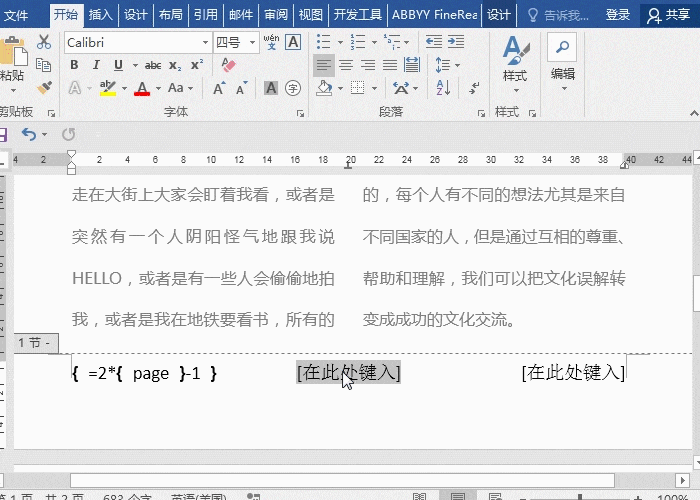Click the phonetic guide wén icon
Image resolution: width=700 pixels, height=500 pixels.
(271, 42)
